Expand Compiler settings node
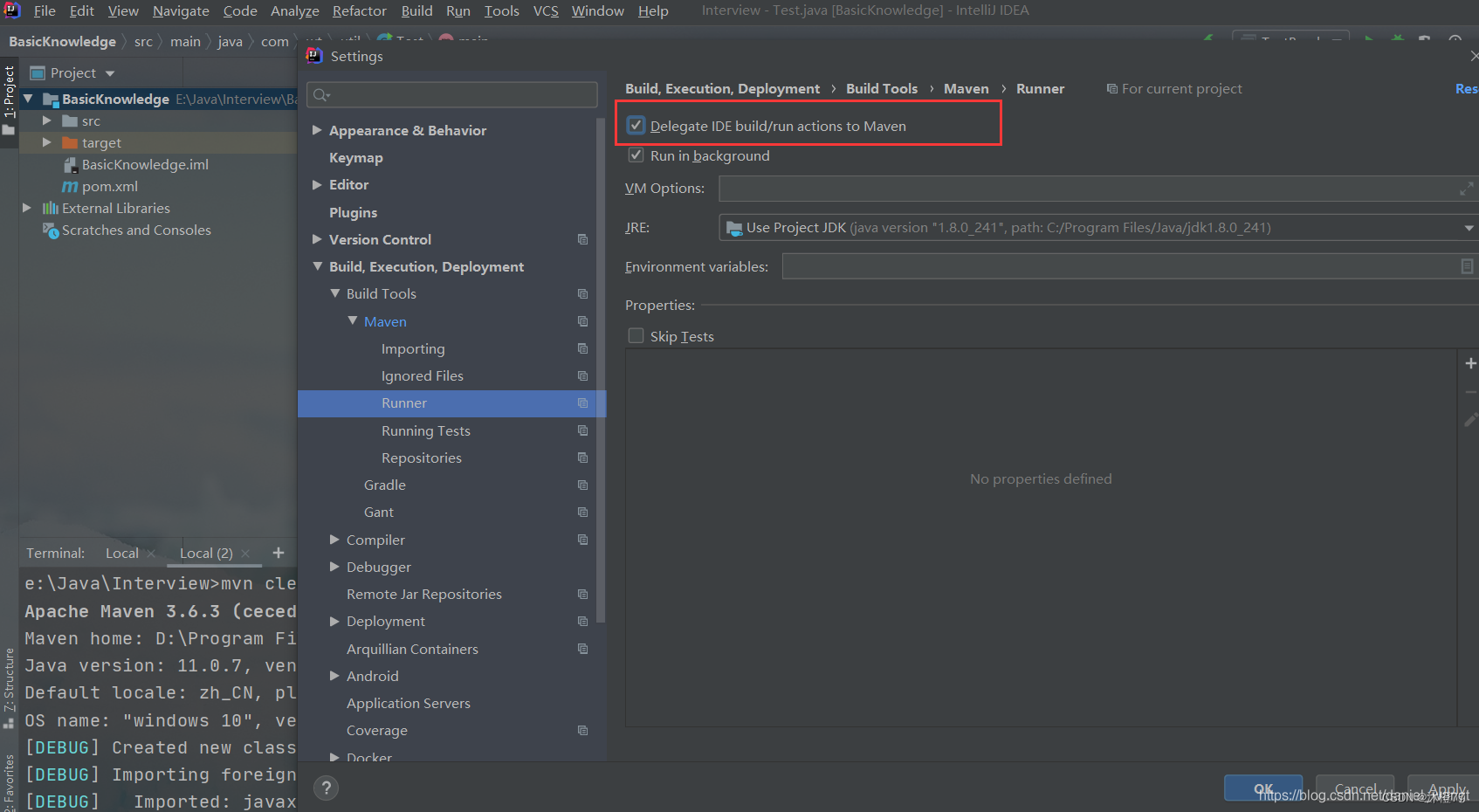 (x=334, y=540)
